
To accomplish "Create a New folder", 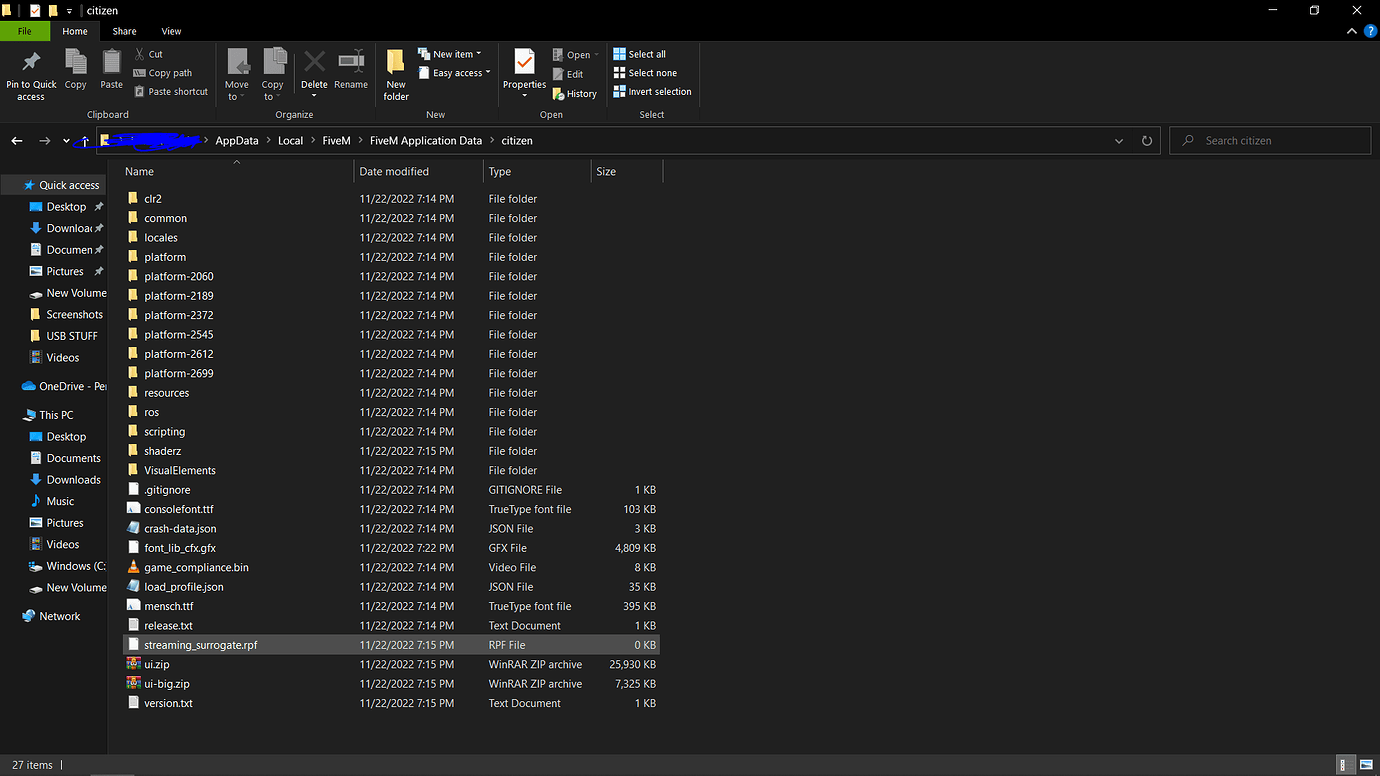I will click(x=396, y=75).
